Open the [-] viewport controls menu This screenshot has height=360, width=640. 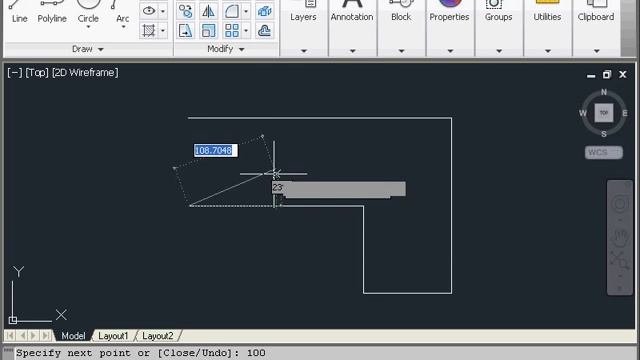coord(14,73)
